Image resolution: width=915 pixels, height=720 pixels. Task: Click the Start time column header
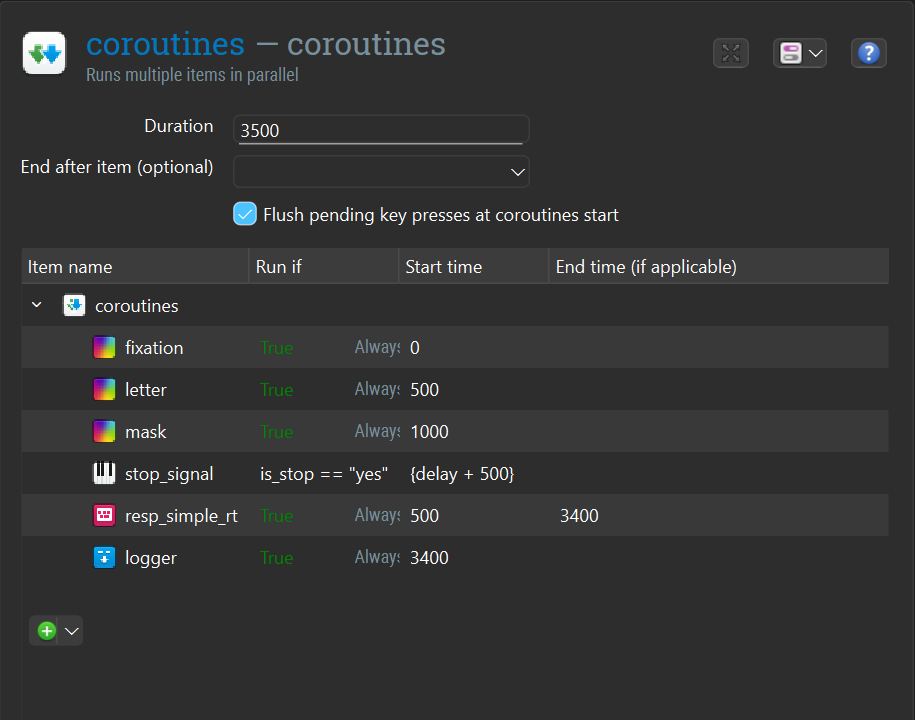[x=474, y=267]
